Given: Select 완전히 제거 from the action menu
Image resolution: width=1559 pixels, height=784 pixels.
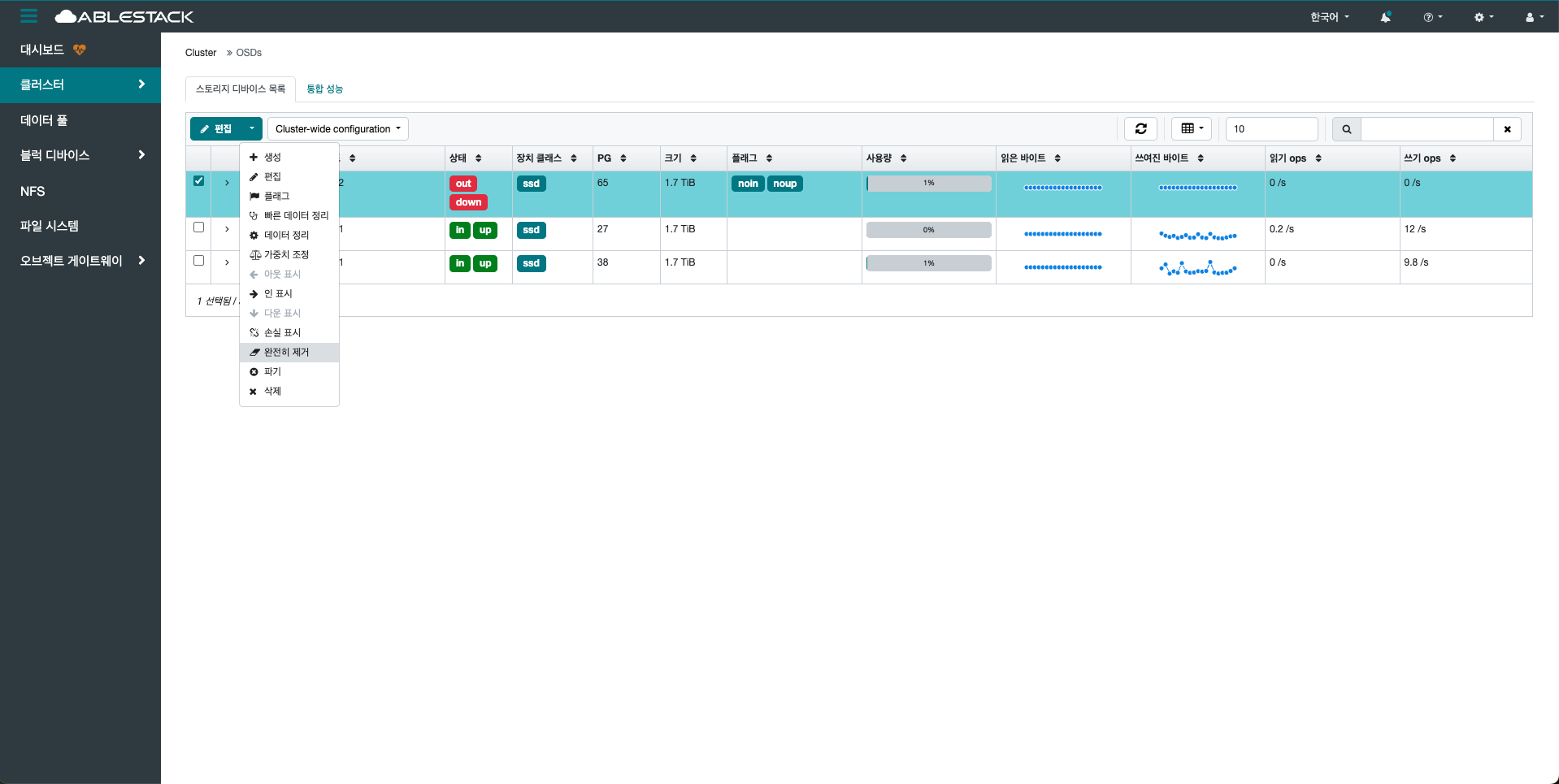Looking at the screenshot, I should click(286, 352).
